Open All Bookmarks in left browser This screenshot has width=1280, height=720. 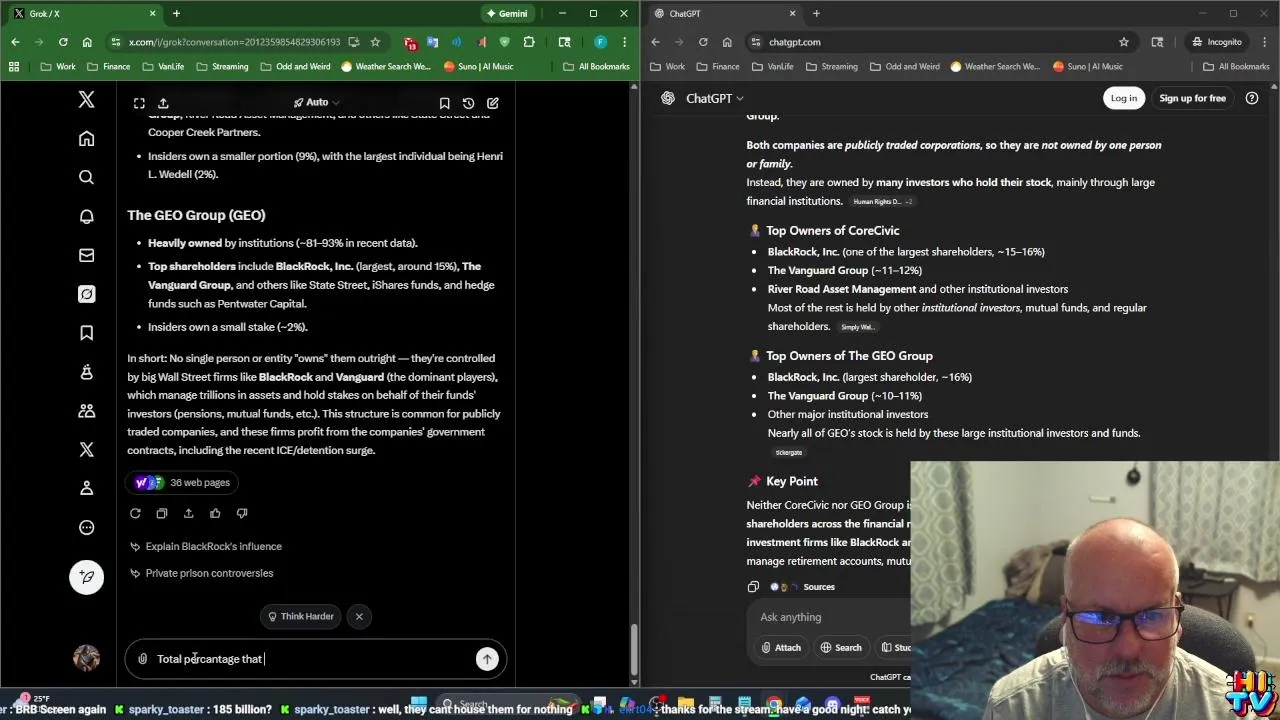596,66
